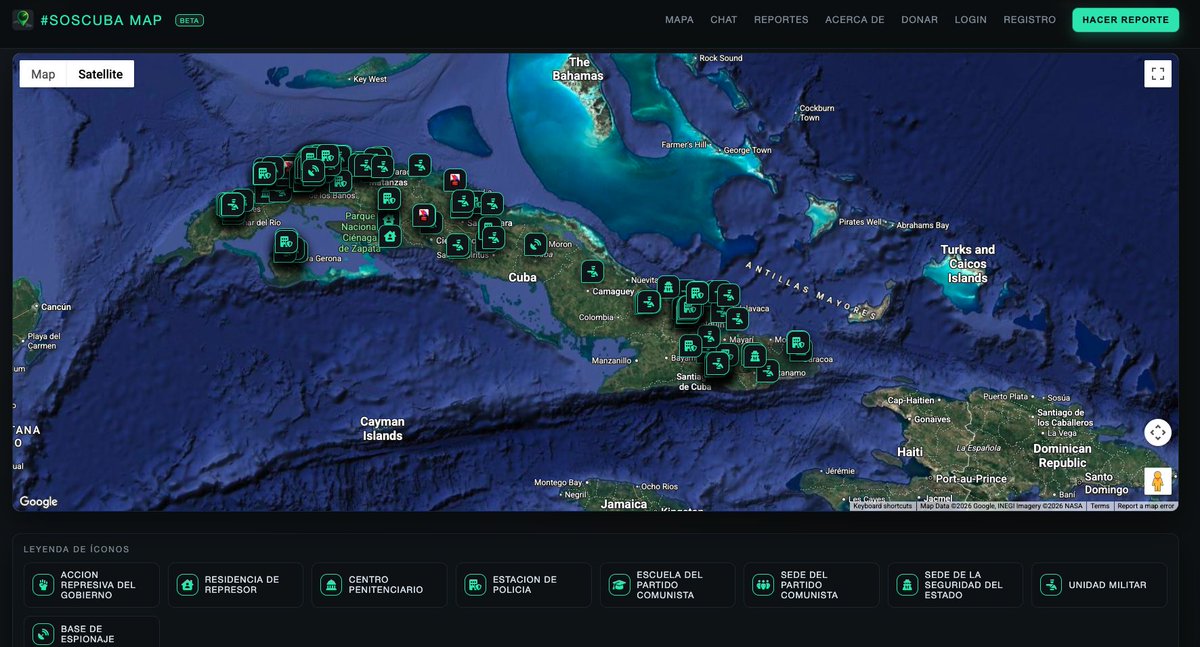The height and width of the screenshot is (647, 1200).
Task: Open the Keyboard shortcuts link
Action: coord(883,506)
